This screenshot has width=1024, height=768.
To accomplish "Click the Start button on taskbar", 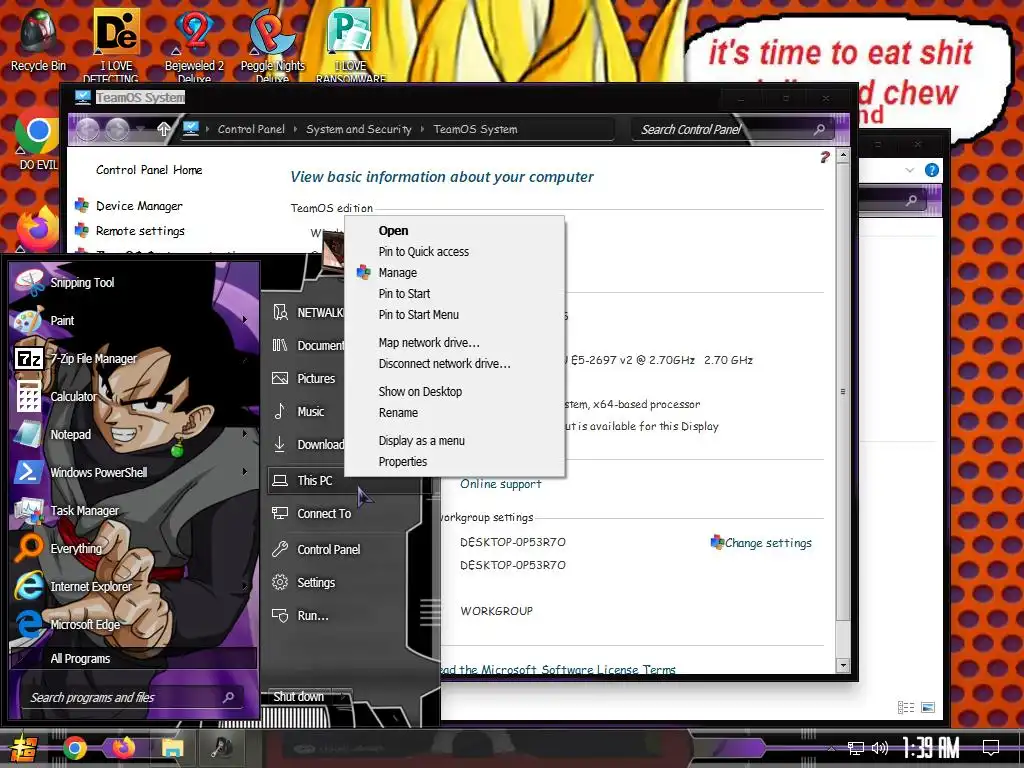I will pos(23,748).
